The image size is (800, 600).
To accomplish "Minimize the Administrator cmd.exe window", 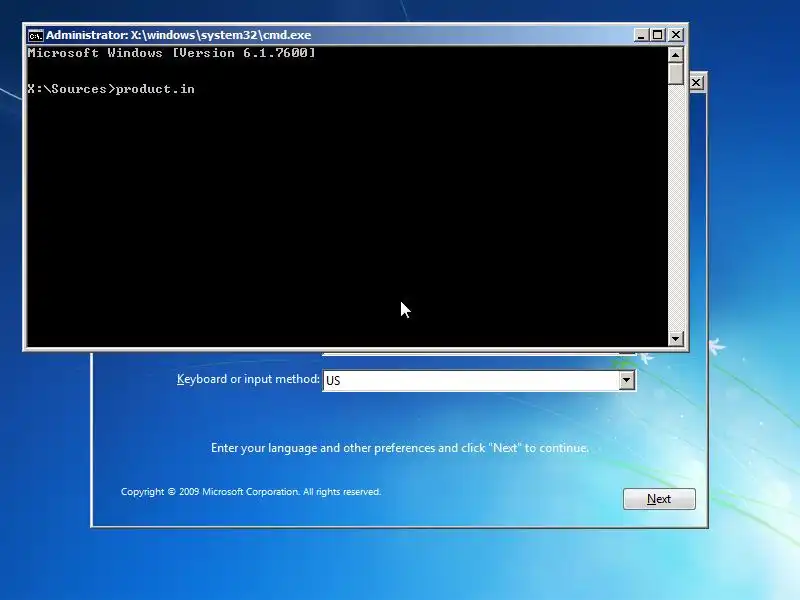I will pyautogui.click(x=641, y=35).
